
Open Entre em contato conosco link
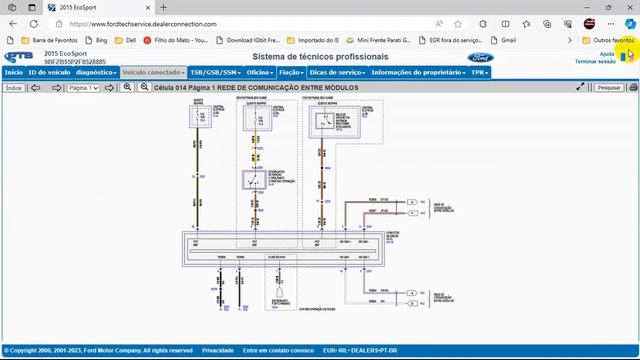pos(278,351)
